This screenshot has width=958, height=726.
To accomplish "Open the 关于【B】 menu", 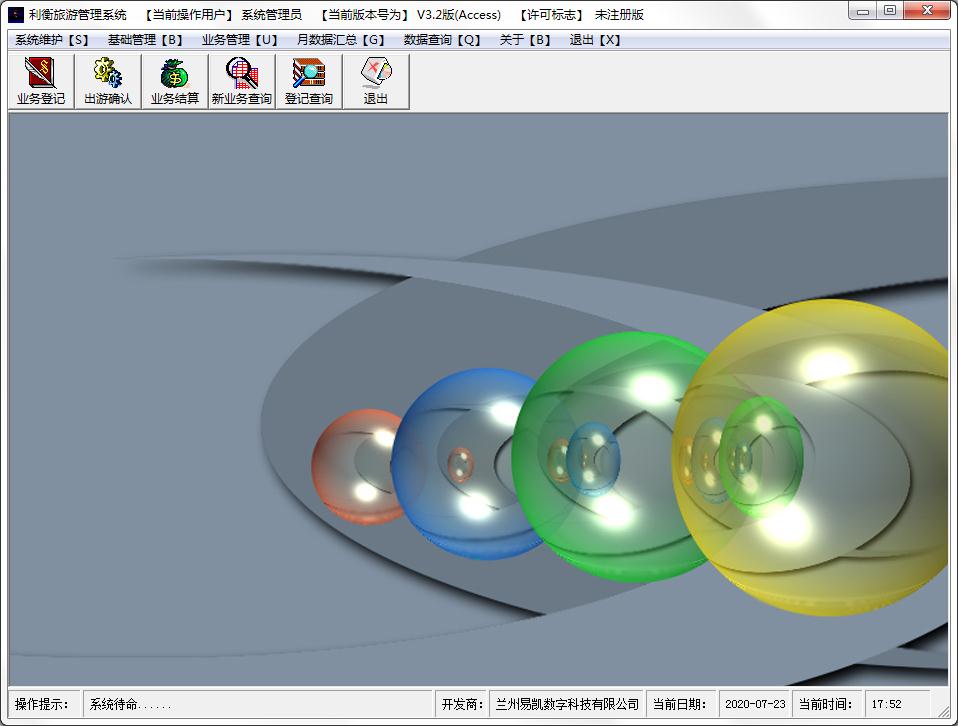I will (x=526, y=40).
